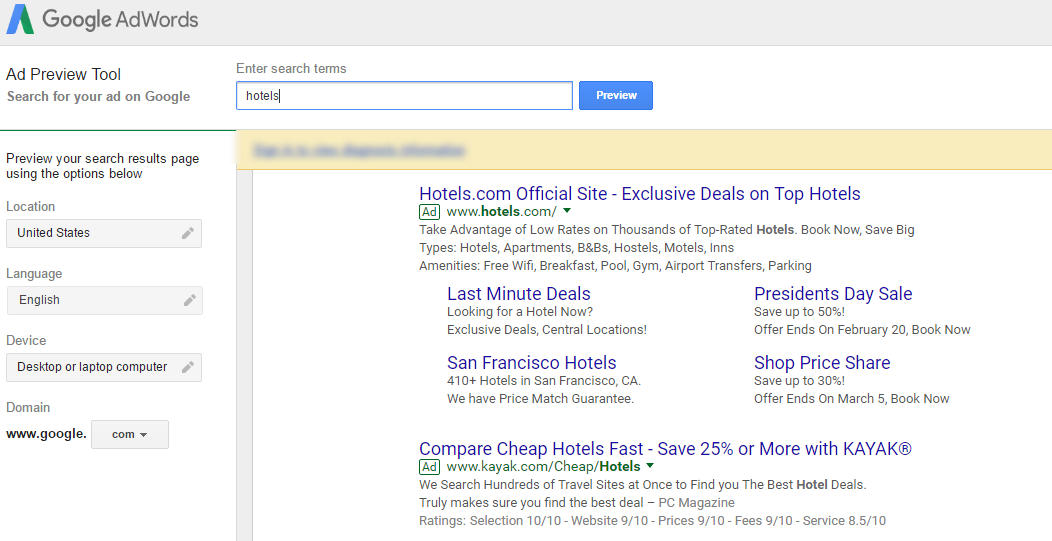Click the Google AdWords logo icon
Viewport: 1052px width, 541px height.
(x=20, y=19)
